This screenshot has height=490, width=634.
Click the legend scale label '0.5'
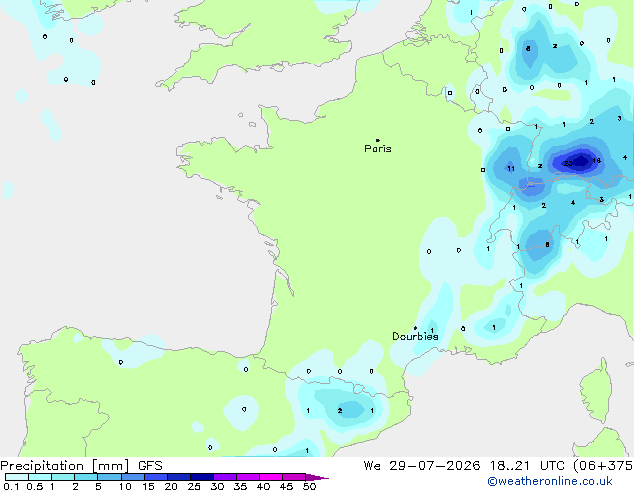click(34, 486)
